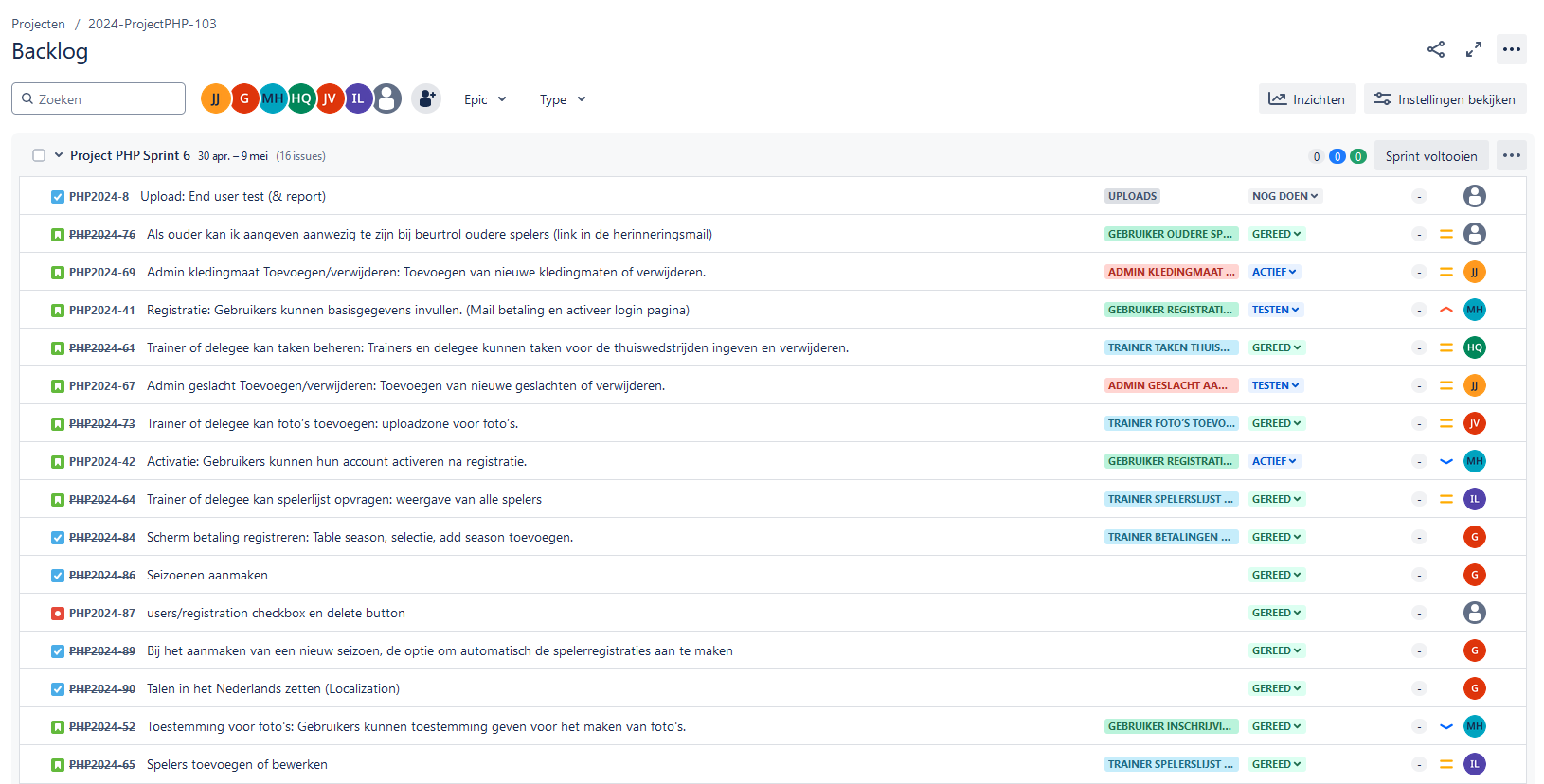Click the share icon in header
1544x784 pixels.
(x=1436, y=49)
